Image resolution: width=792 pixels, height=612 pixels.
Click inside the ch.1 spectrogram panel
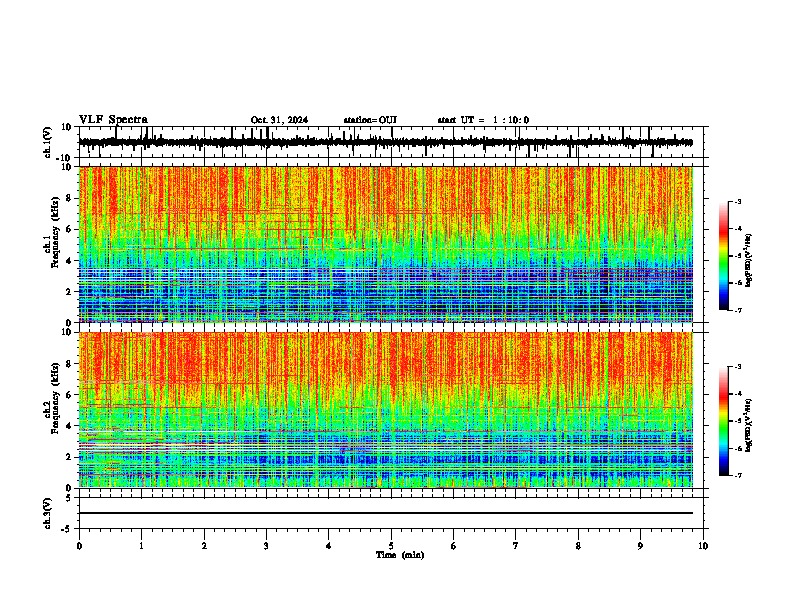pyautogui.click(x=385, y=244)
